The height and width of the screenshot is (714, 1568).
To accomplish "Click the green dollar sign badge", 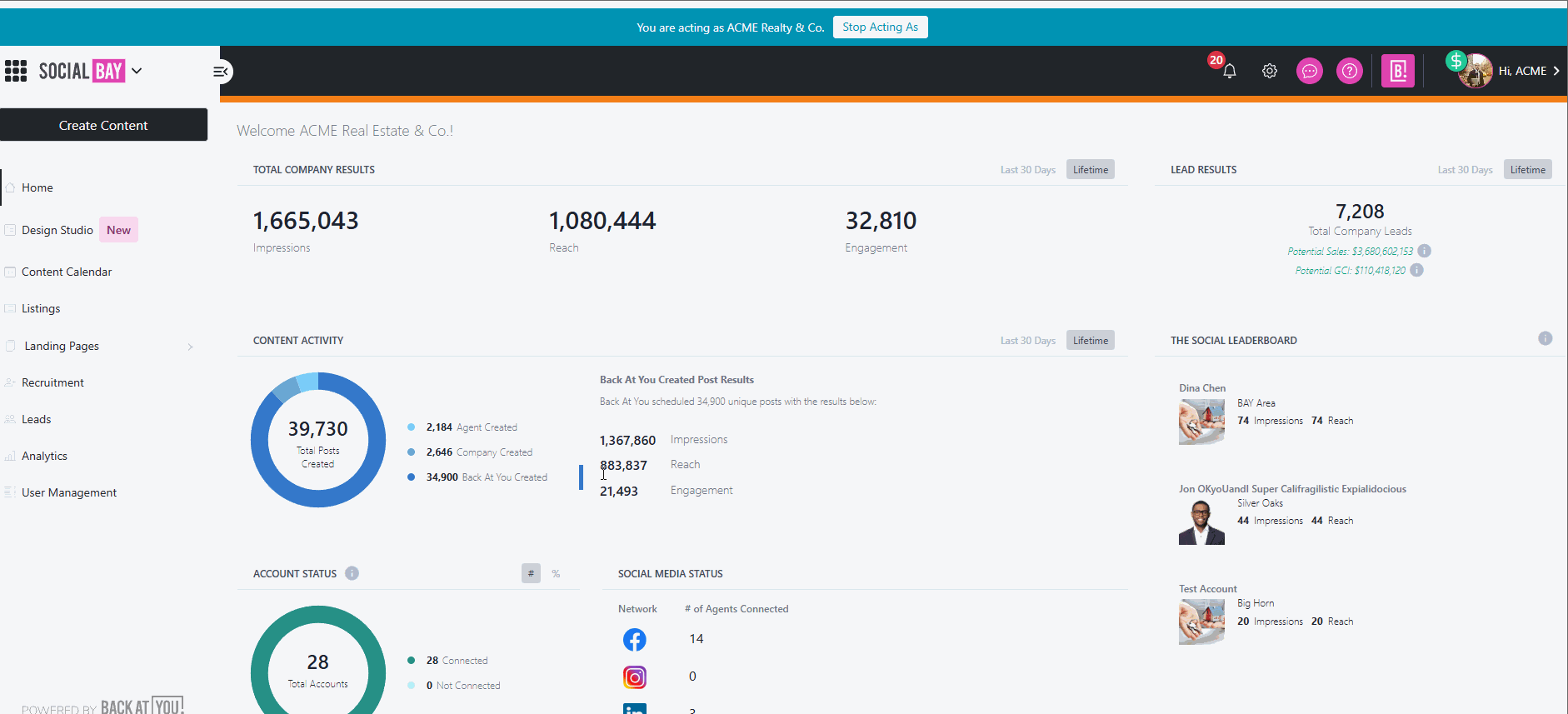I will click(x=1456, y=61).
